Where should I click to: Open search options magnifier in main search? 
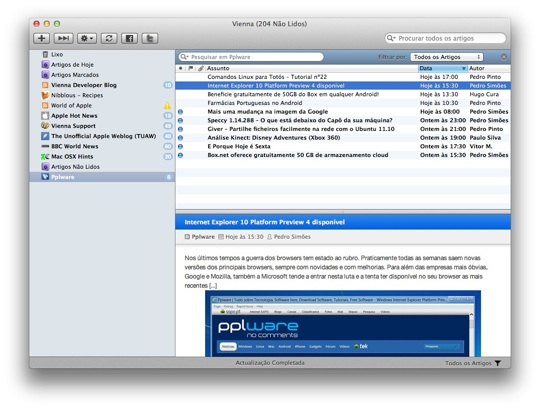click(391, 38)
